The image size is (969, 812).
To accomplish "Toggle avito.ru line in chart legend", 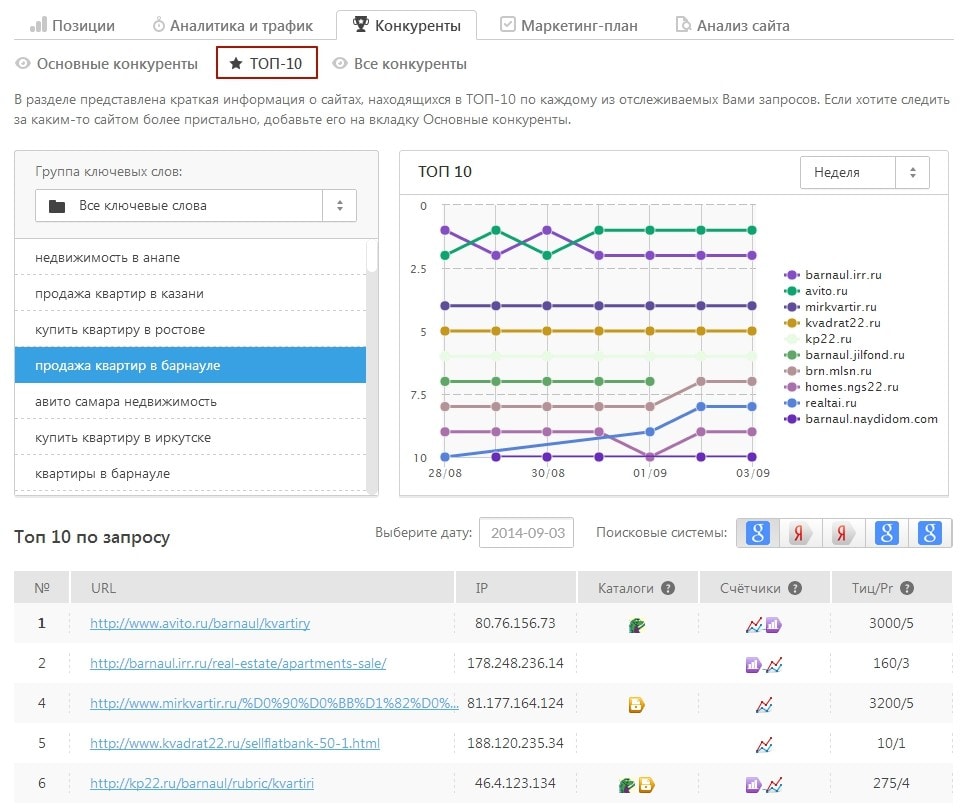I will [x=826, y=291].
